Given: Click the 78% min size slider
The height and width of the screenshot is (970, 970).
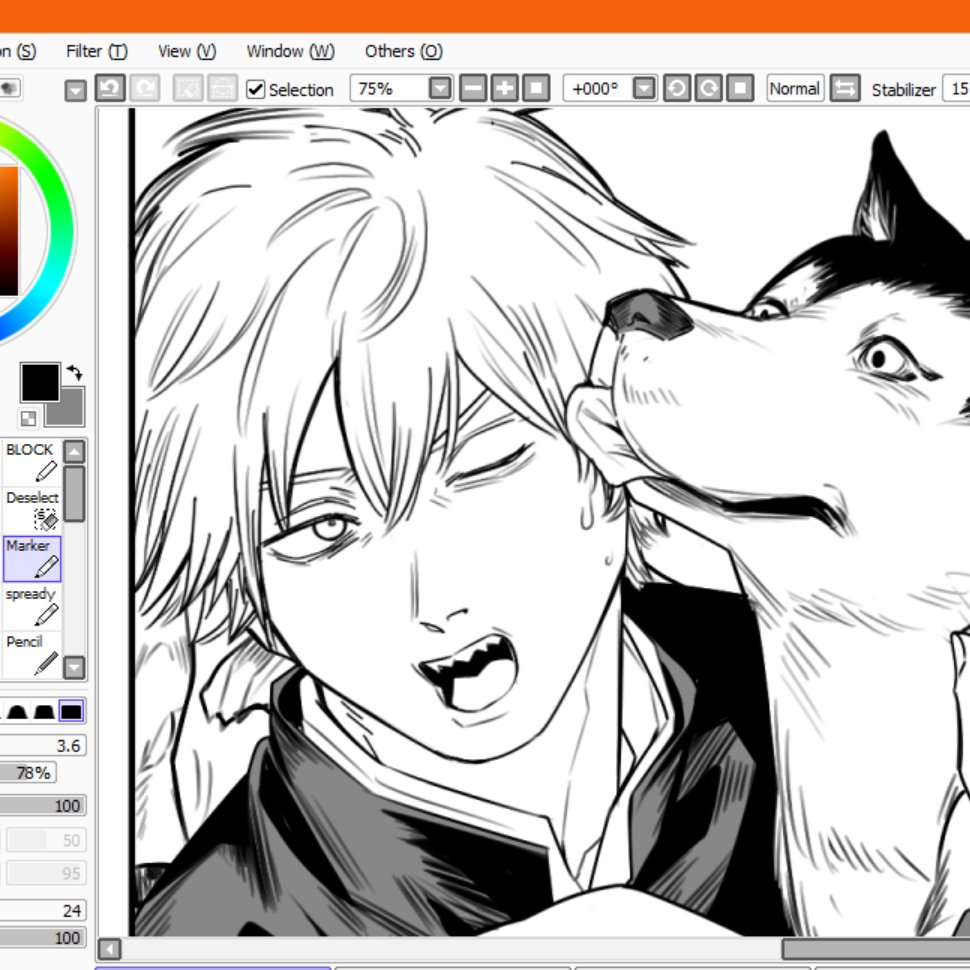Looking at the screenshot, I should click(x=28, y=773).
